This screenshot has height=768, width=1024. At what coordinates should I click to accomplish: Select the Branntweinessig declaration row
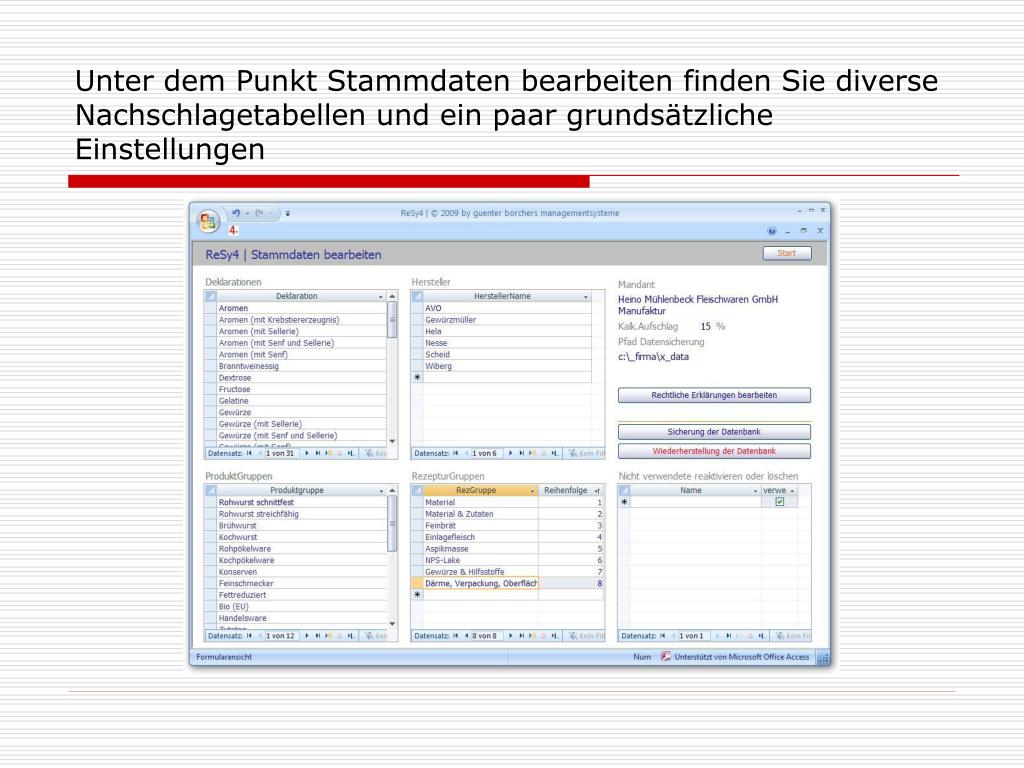click(x=302, y=366)
